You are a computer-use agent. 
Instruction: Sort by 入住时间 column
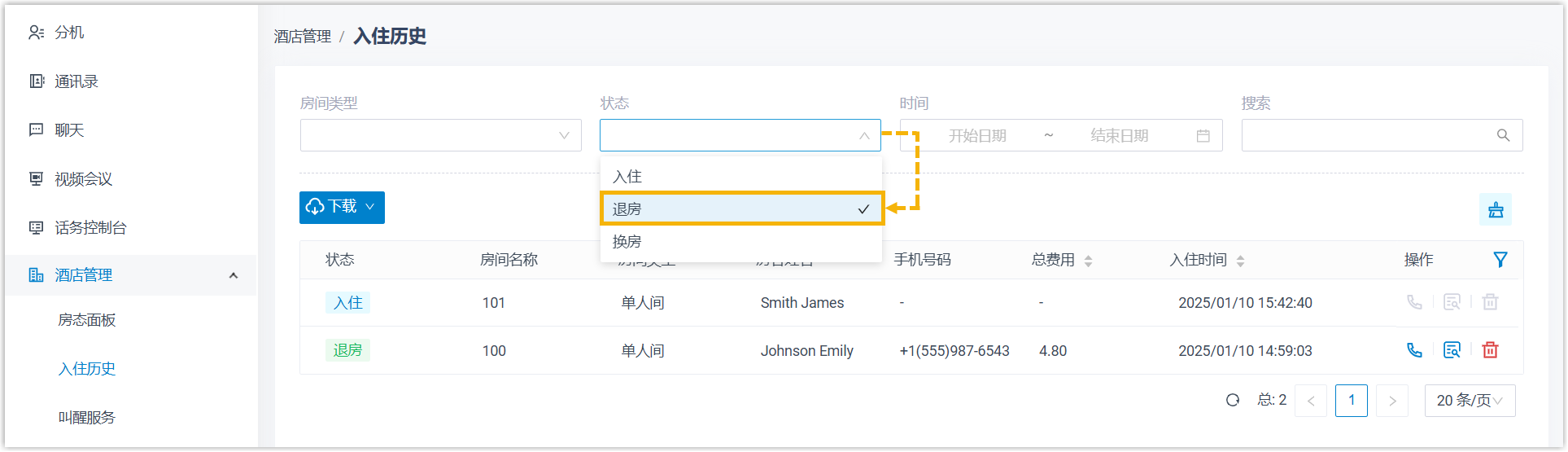(1240, 261)
